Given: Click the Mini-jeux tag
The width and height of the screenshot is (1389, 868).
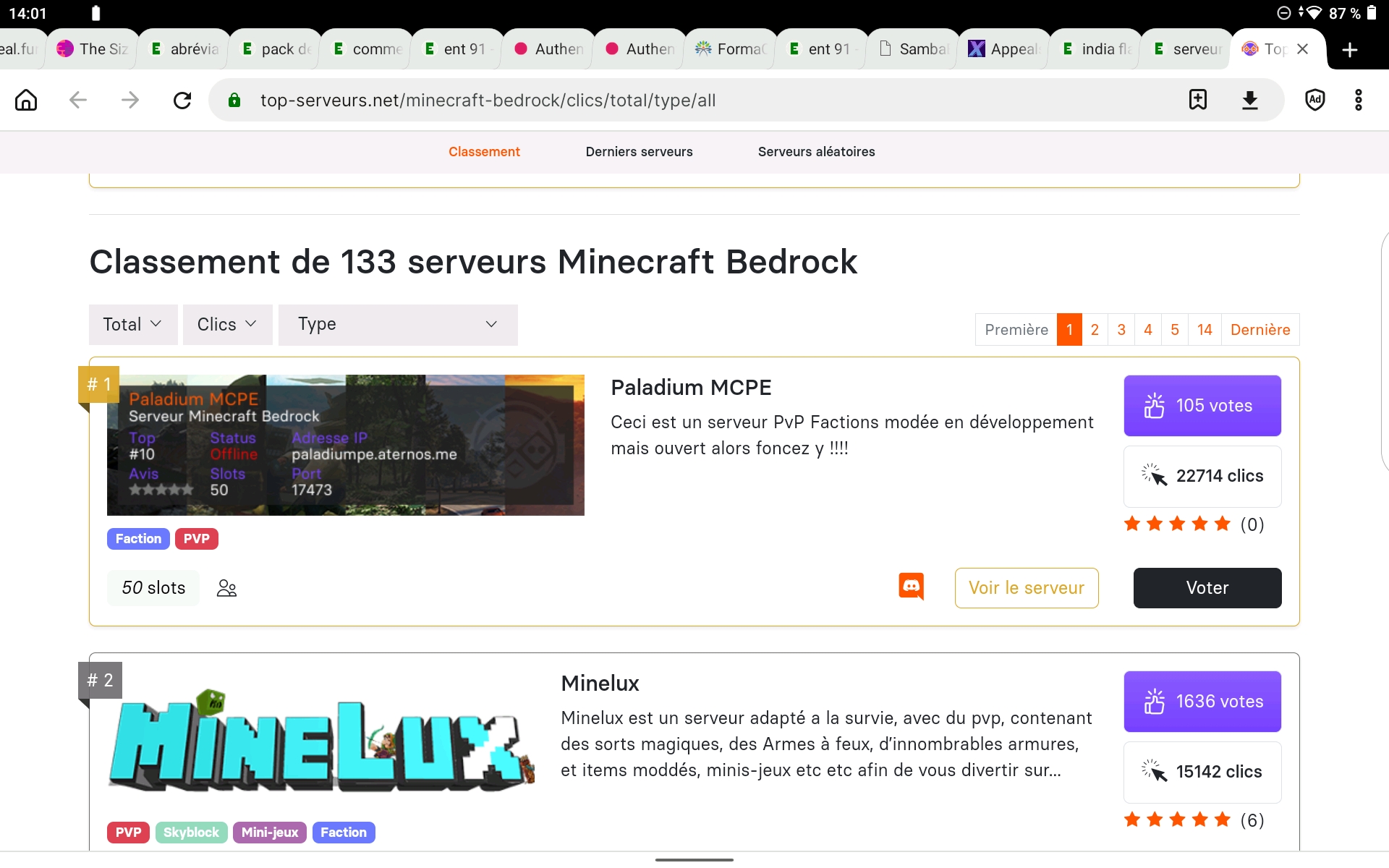Looking at the screenshot, I should pos(270,833).
